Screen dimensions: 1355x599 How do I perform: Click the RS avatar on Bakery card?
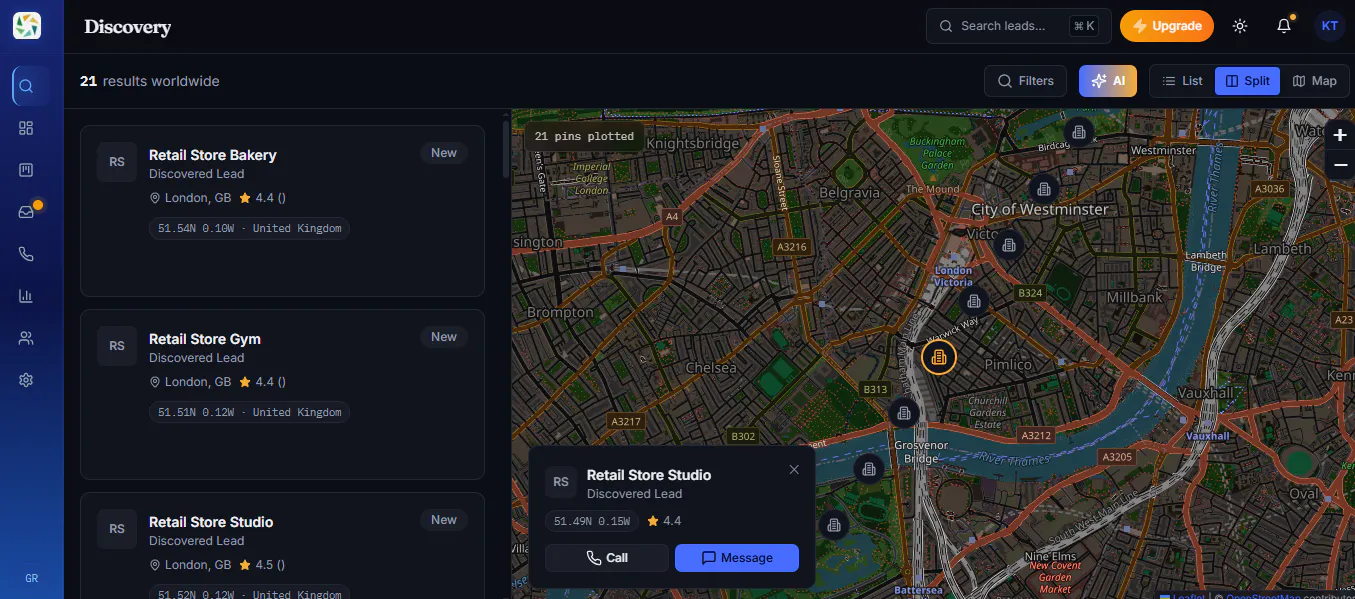coord(117,162)
